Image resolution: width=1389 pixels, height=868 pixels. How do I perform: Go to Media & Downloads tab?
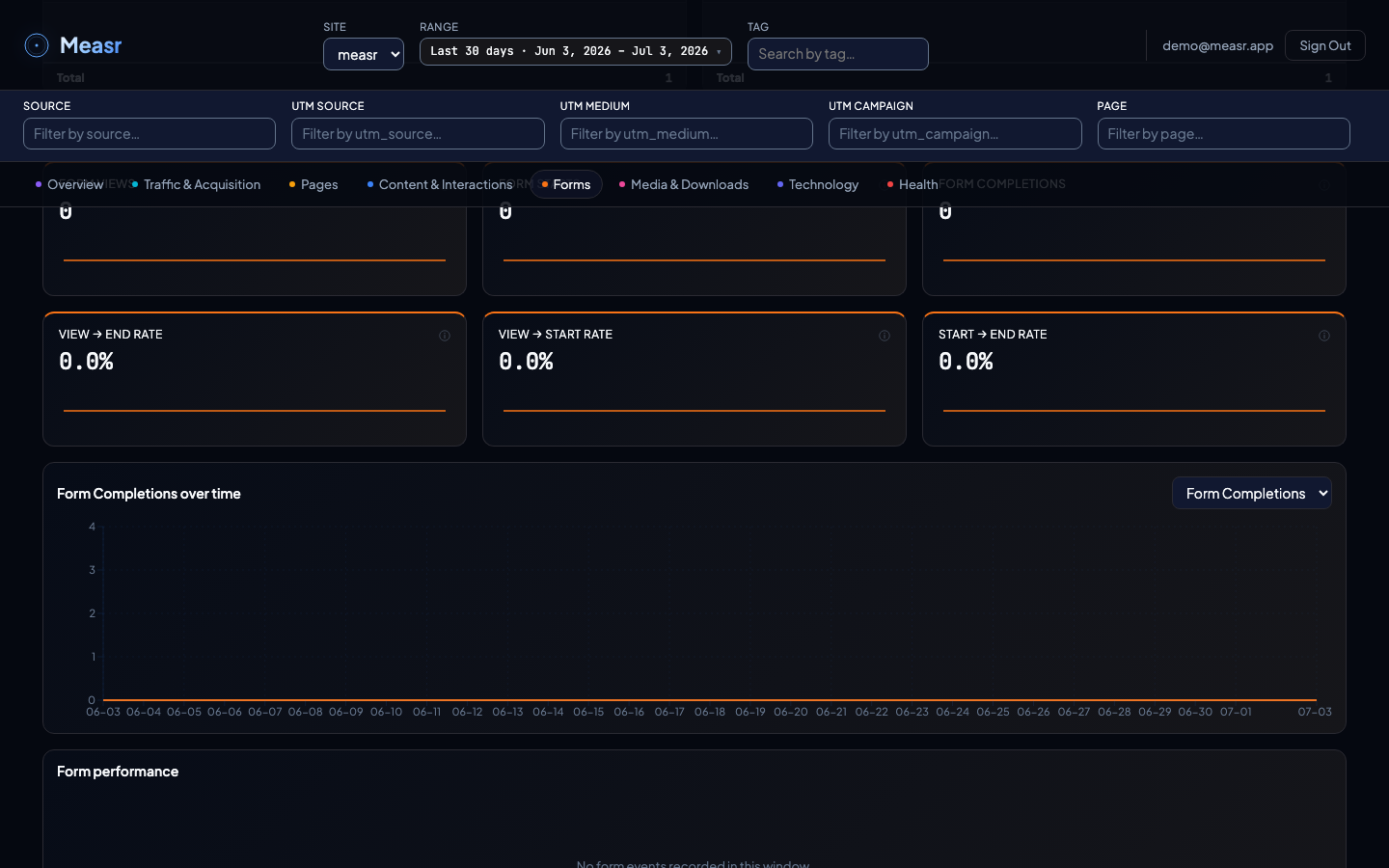(x=684, y=184)
